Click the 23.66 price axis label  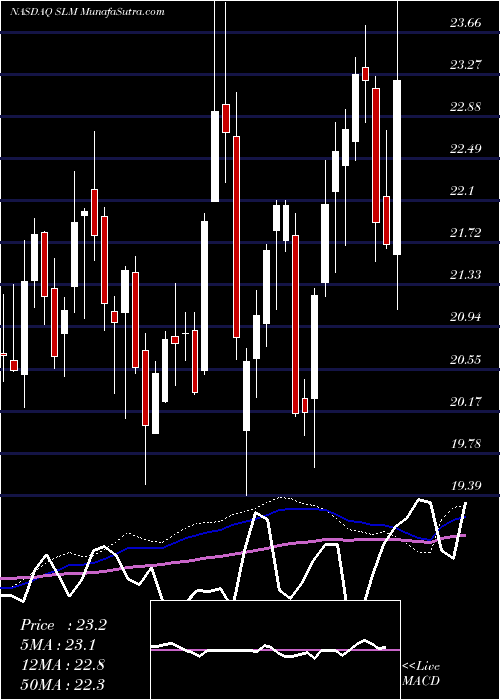465,23
